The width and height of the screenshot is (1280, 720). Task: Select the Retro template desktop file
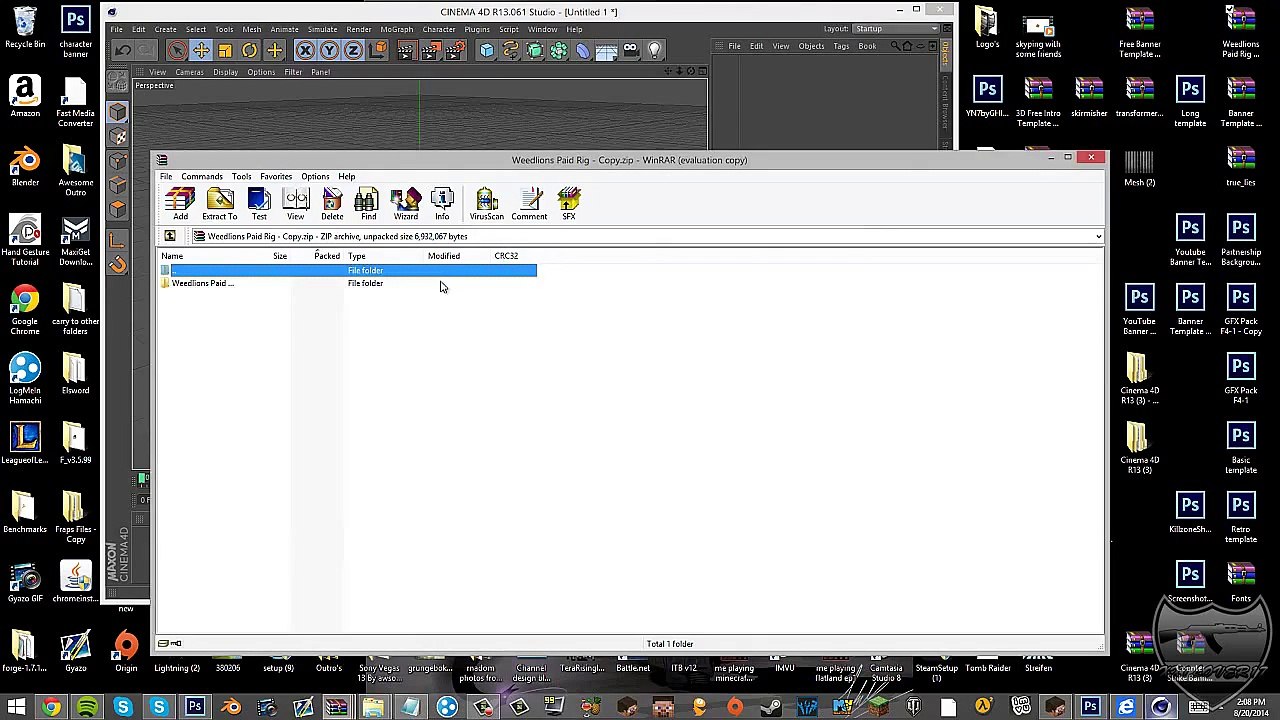[x=1241, y=518]
